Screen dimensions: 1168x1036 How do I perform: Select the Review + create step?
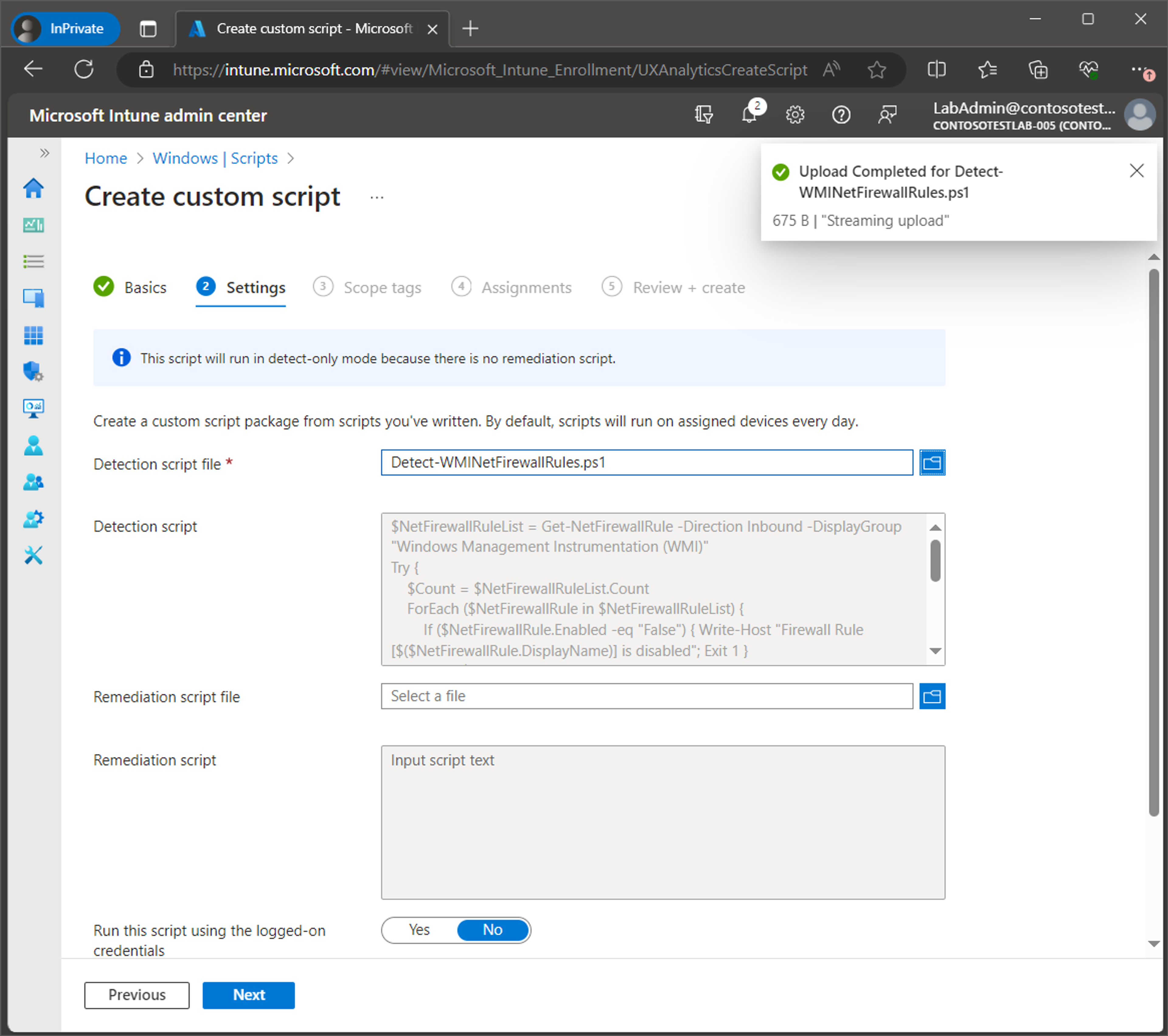tap(673, 287)
